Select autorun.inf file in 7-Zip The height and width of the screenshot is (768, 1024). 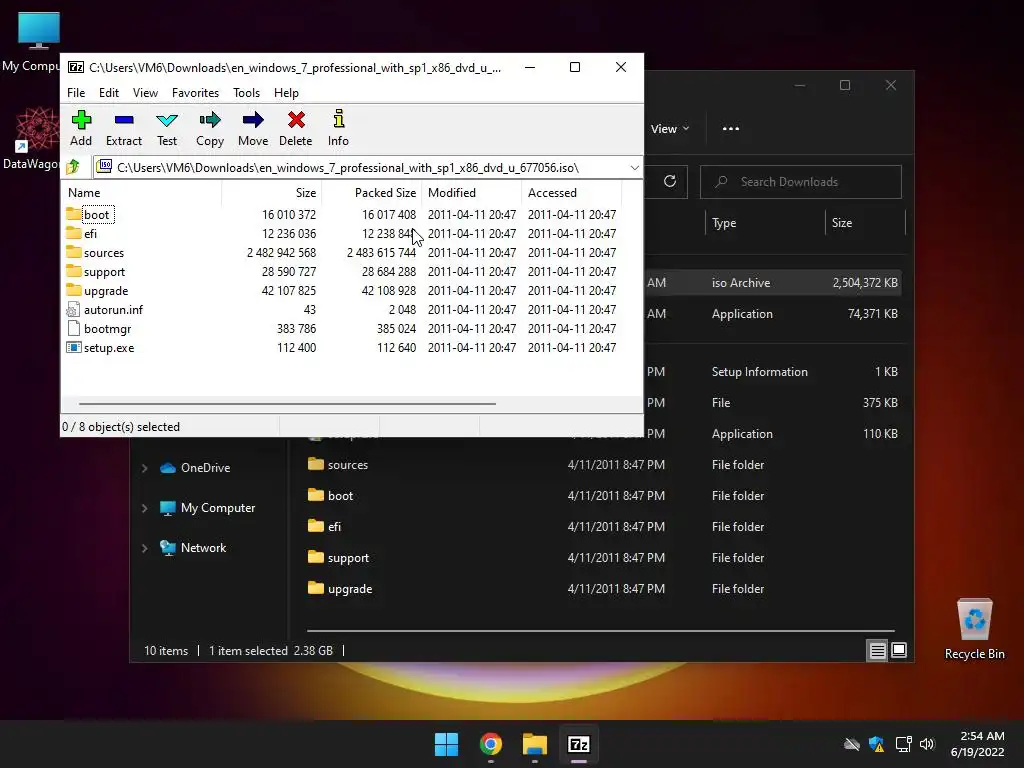point(113,309)
